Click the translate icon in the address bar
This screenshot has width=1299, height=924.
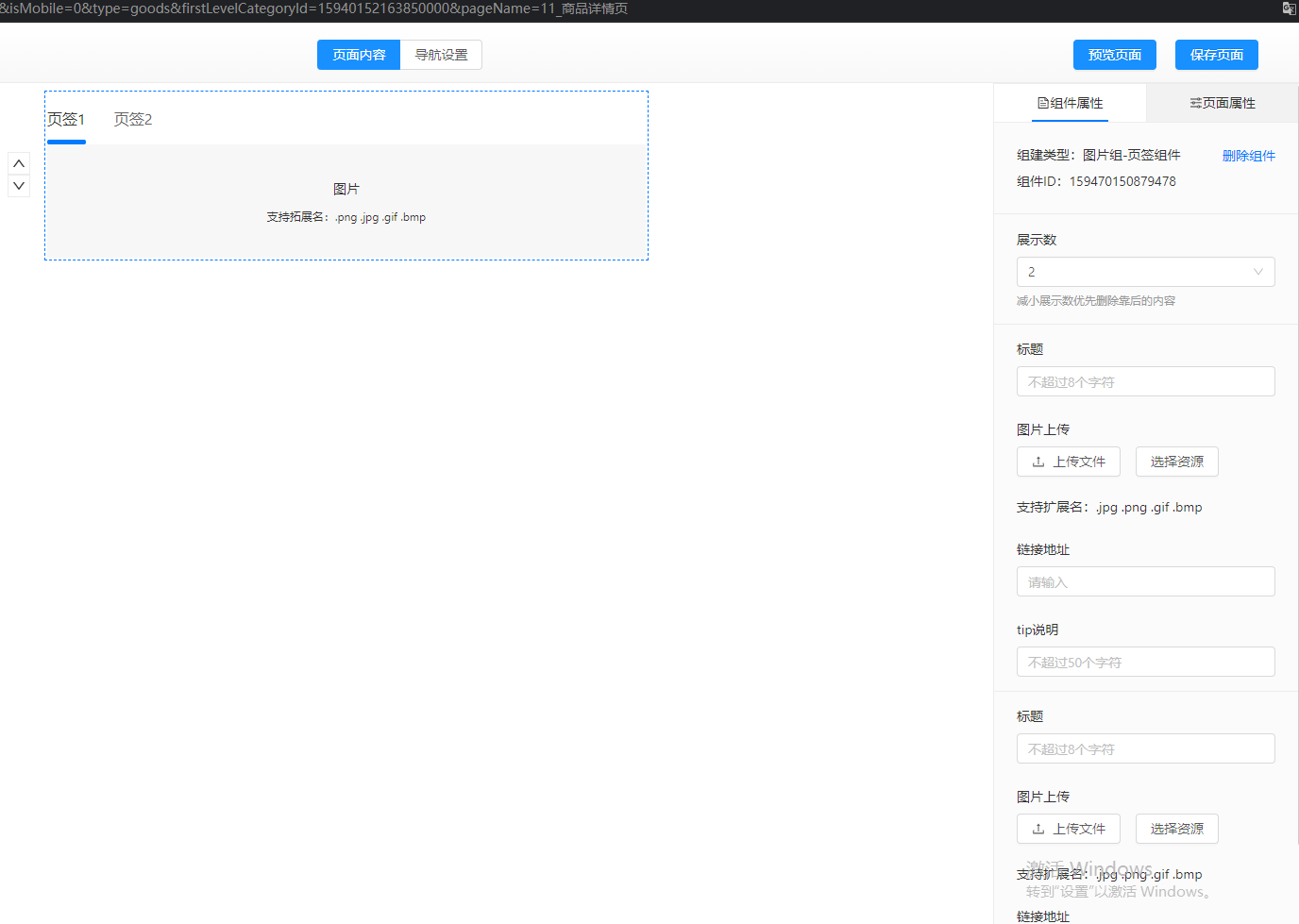pos(1289,8)
